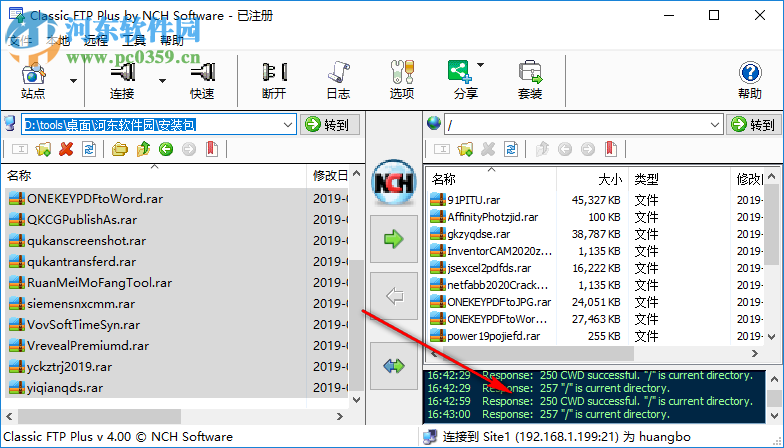Open the 本地 menu
This screenshot has width=784, height=448.
58,41
